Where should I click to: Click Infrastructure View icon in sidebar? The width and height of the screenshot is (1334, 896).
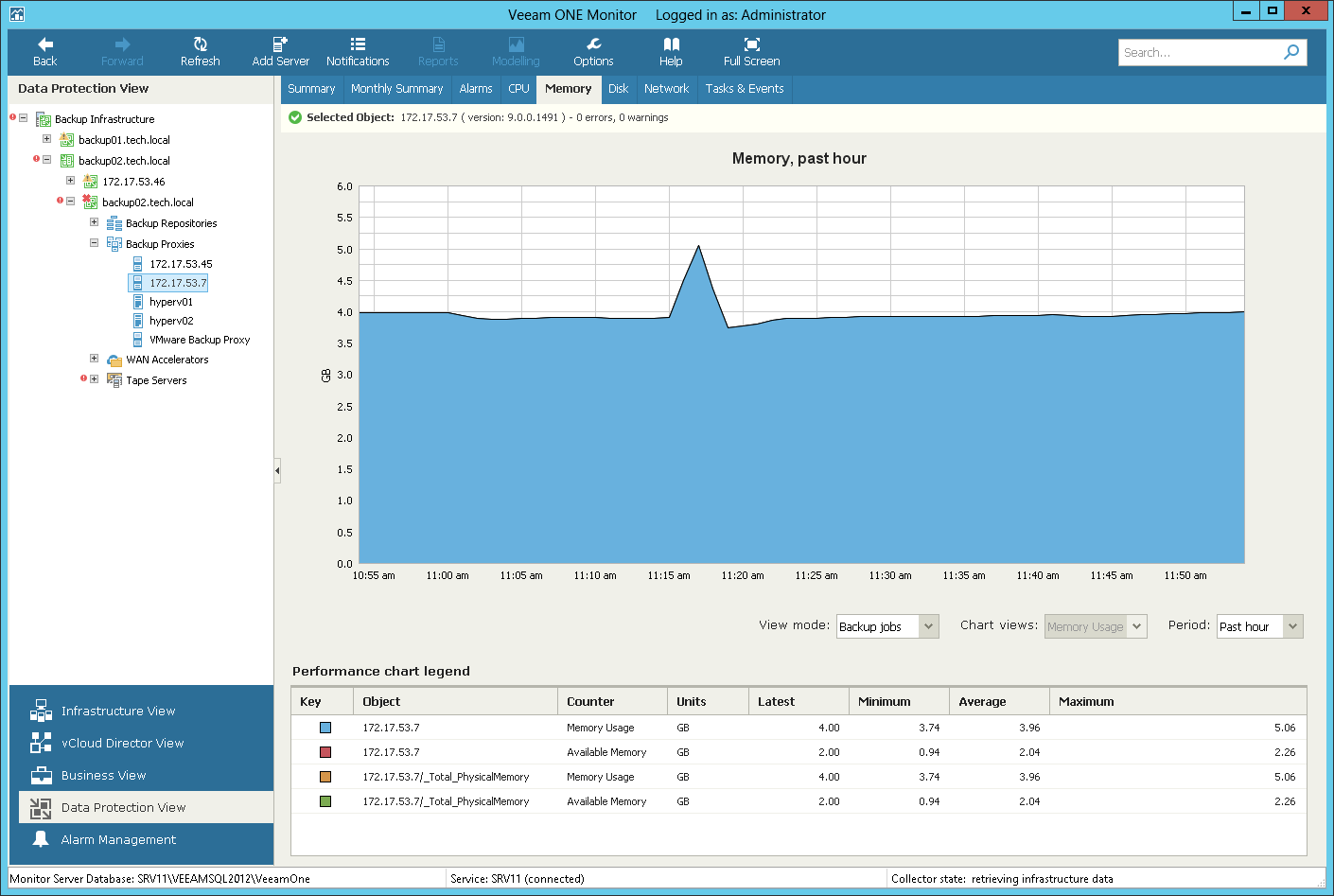(x=41, y=711)
